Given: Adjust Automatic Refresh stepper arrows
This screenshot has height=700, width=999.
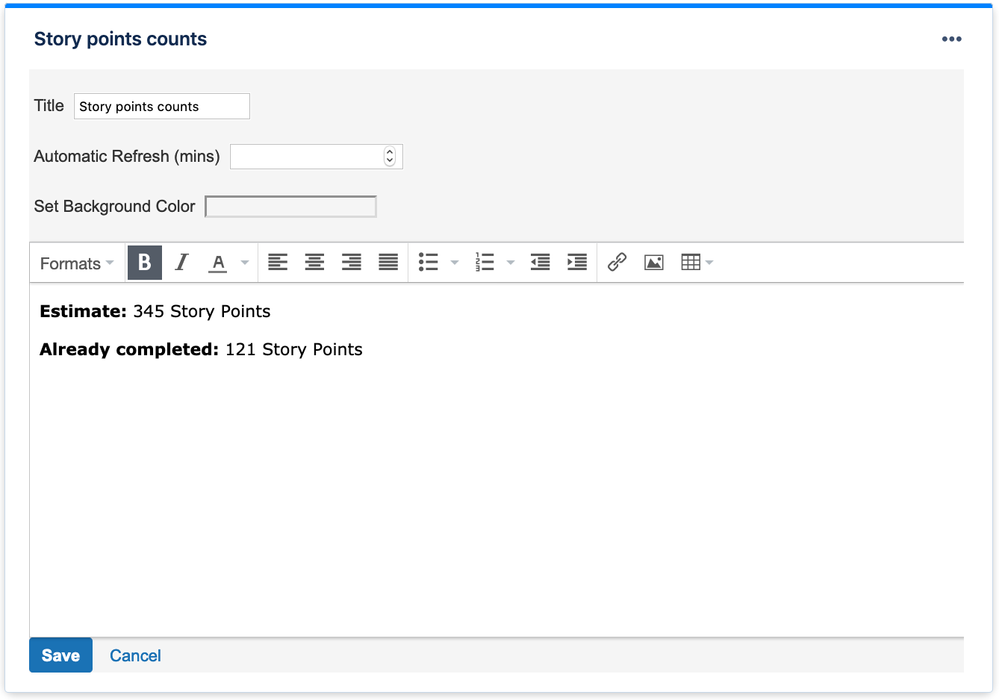Looking at the screenshot, I should coord(390,157).
